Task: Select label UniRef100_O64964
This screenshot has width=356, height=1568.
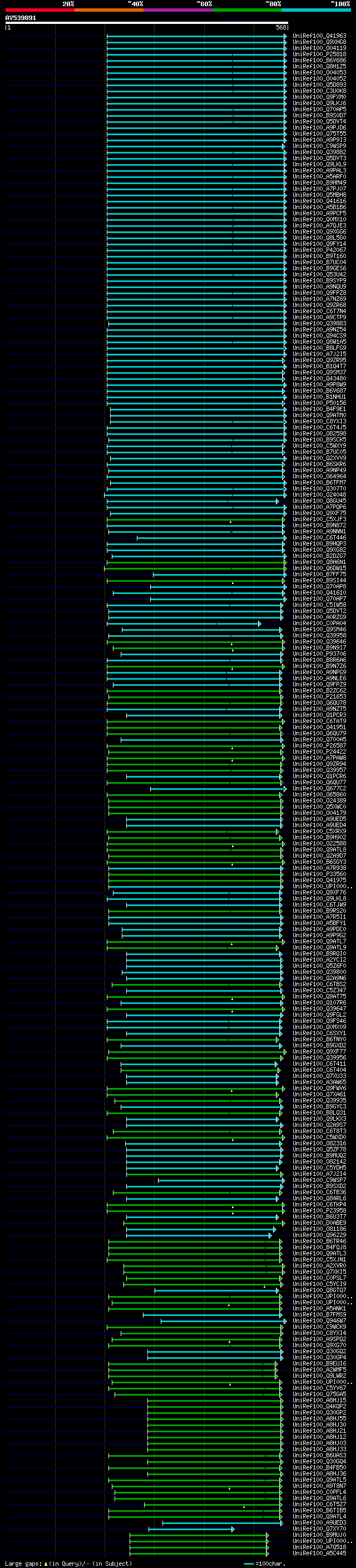Action: point(319,476)
